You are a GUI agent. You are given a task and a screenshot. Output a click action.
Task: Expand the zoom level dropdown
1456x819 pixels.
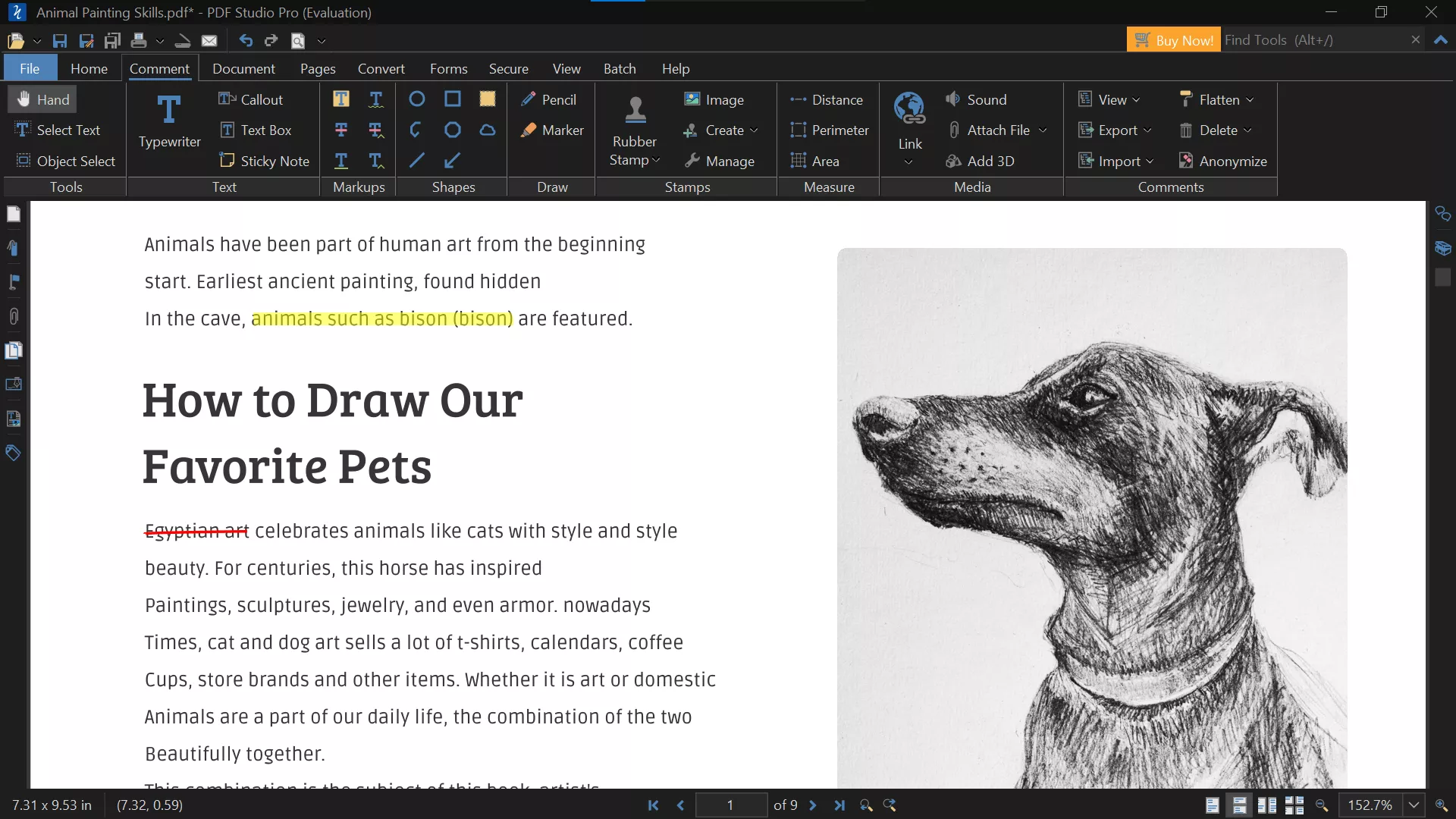pos(1414,805)
